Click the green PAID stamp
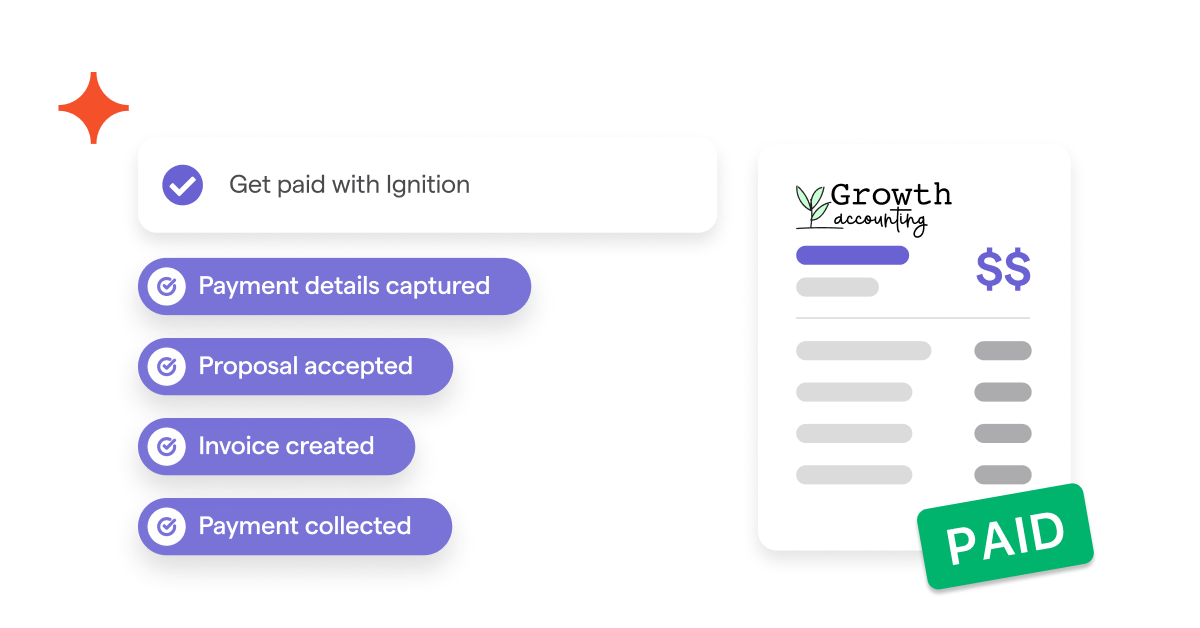 click(1004, 537)
